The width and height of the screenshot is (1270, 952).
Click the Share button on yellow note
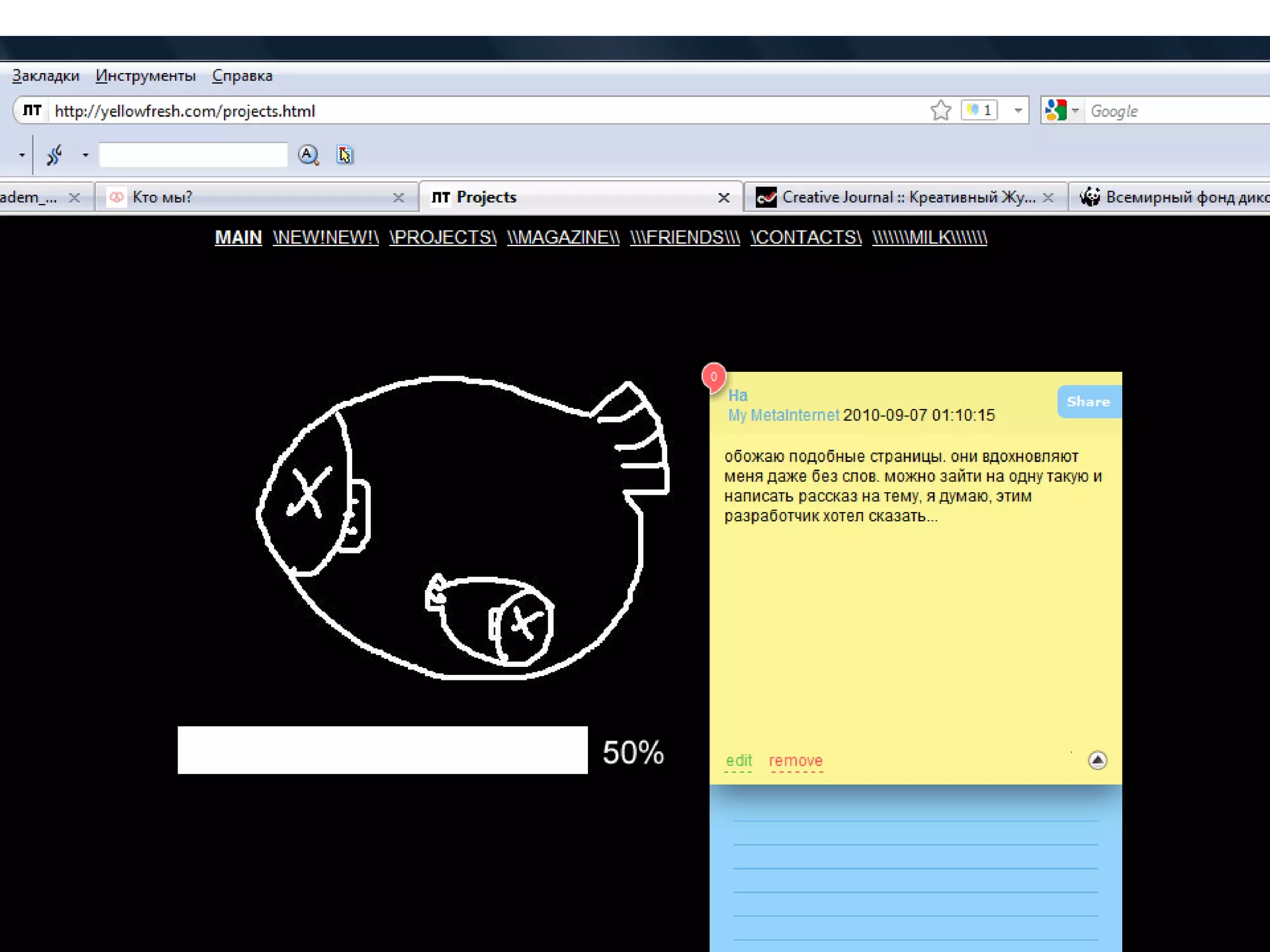tap(1088, 402)
